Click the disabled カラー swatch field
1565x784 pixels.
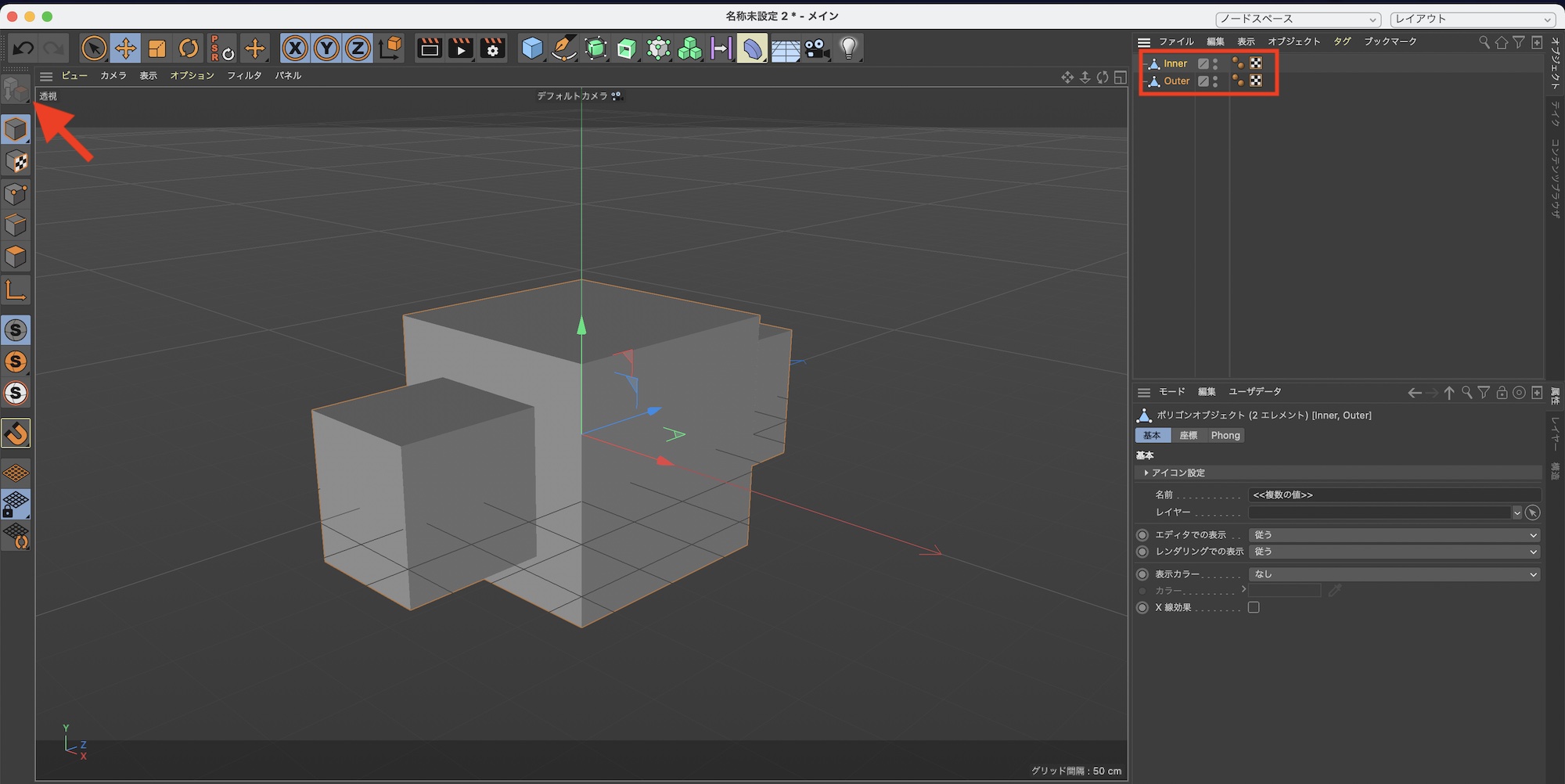1285,591
